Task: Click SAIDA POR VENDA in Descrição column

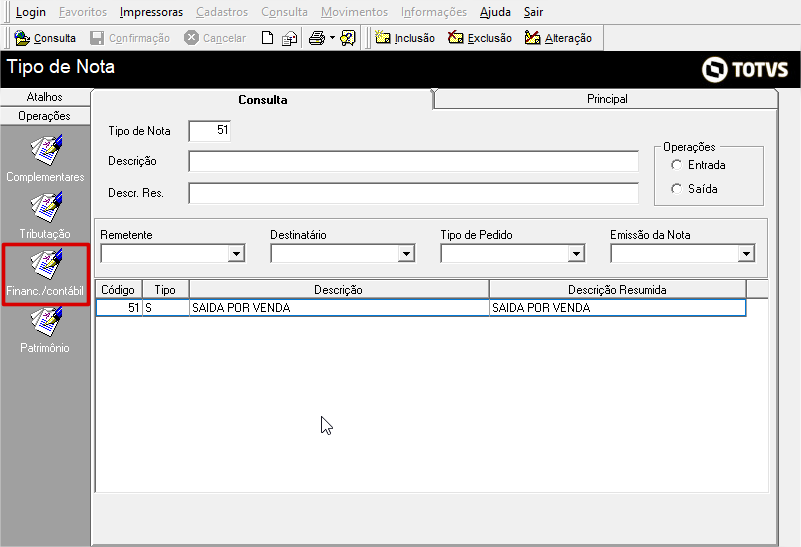Action: (x=339, y=308)
